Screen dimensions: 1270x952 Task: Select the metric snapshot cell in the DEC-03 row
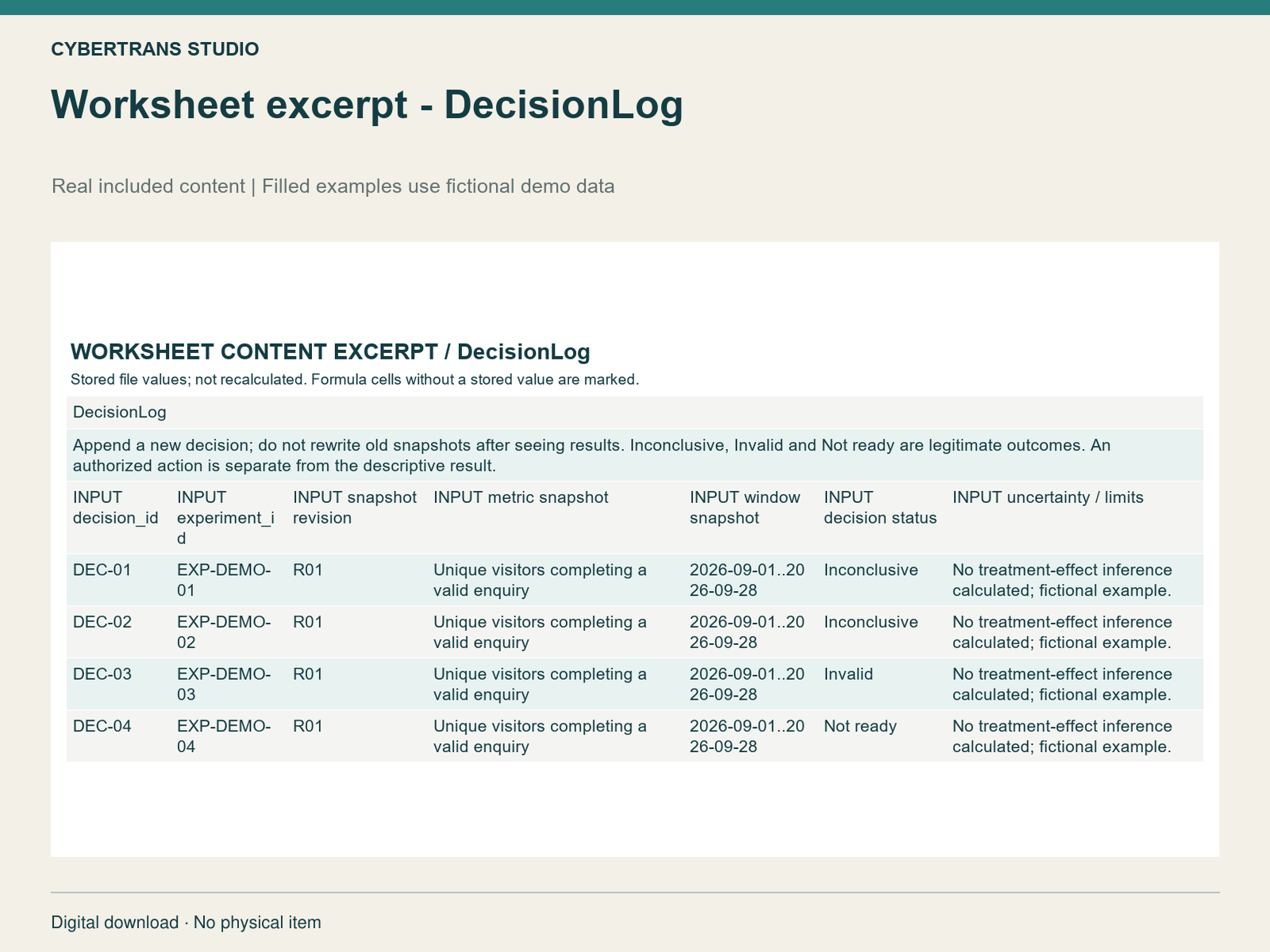pyautogui.click(x=540, y=685)
